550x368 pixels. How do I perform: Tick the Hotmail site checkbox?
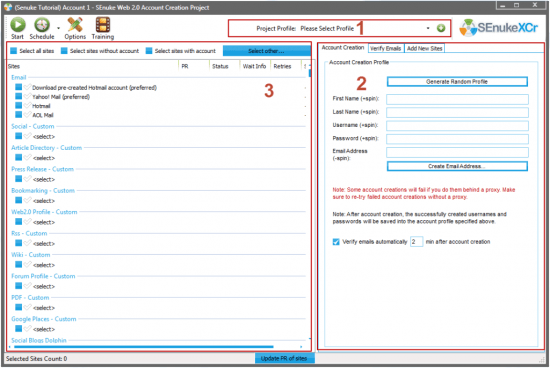[19, 105]
